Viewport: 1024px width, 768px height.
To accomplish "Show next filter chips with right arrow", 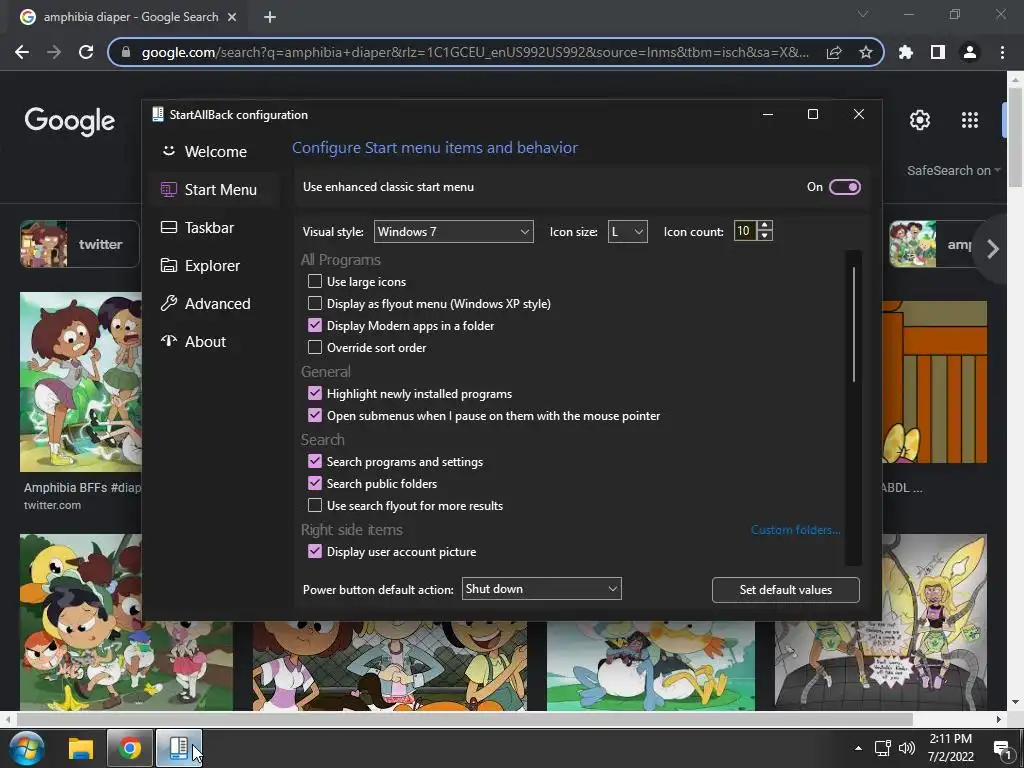I will tap(992, 249).
